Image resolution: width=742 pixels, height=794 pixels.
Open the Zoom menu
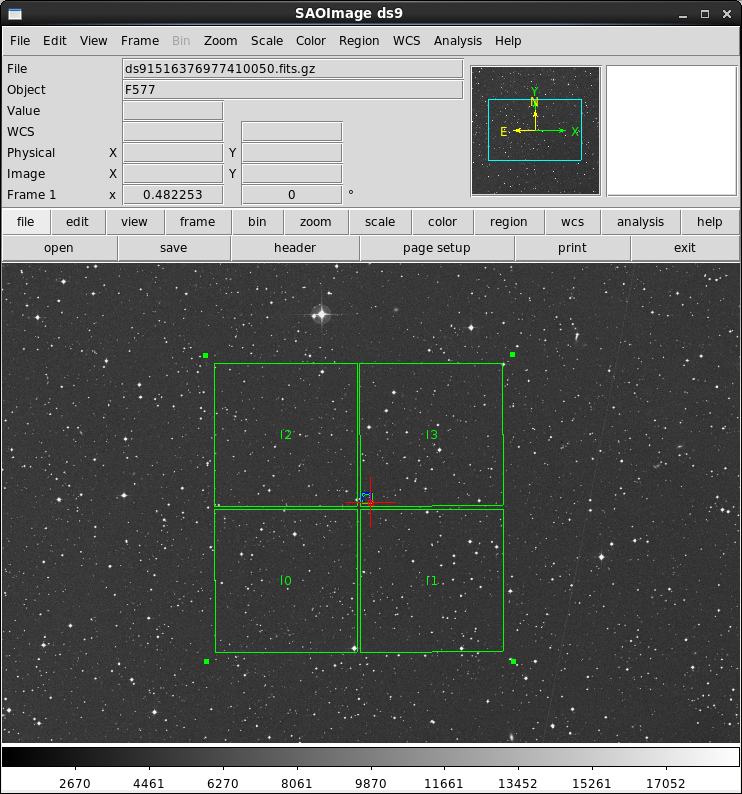(x=220, y=41)
